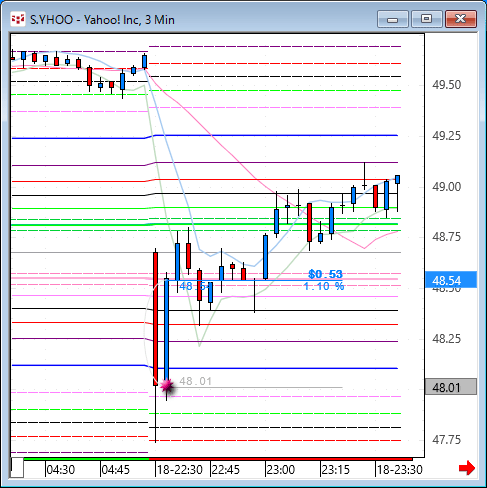Click the 18-22:30 time axis label
The width and height of the screenshot is (487, 488).
click(x=180, y=470)
